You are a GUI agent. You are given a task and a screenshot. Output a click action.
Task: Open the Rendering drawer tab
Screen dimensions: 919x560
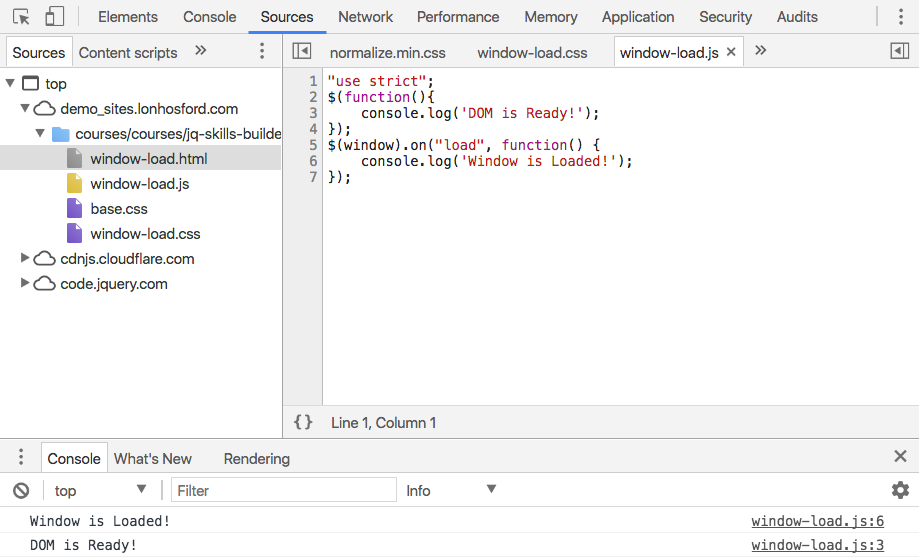pos(257,459)
